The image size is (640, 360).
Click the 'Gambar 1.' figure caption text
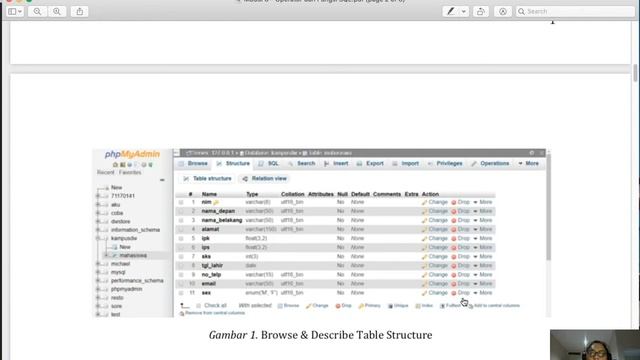tap(233, 335)
